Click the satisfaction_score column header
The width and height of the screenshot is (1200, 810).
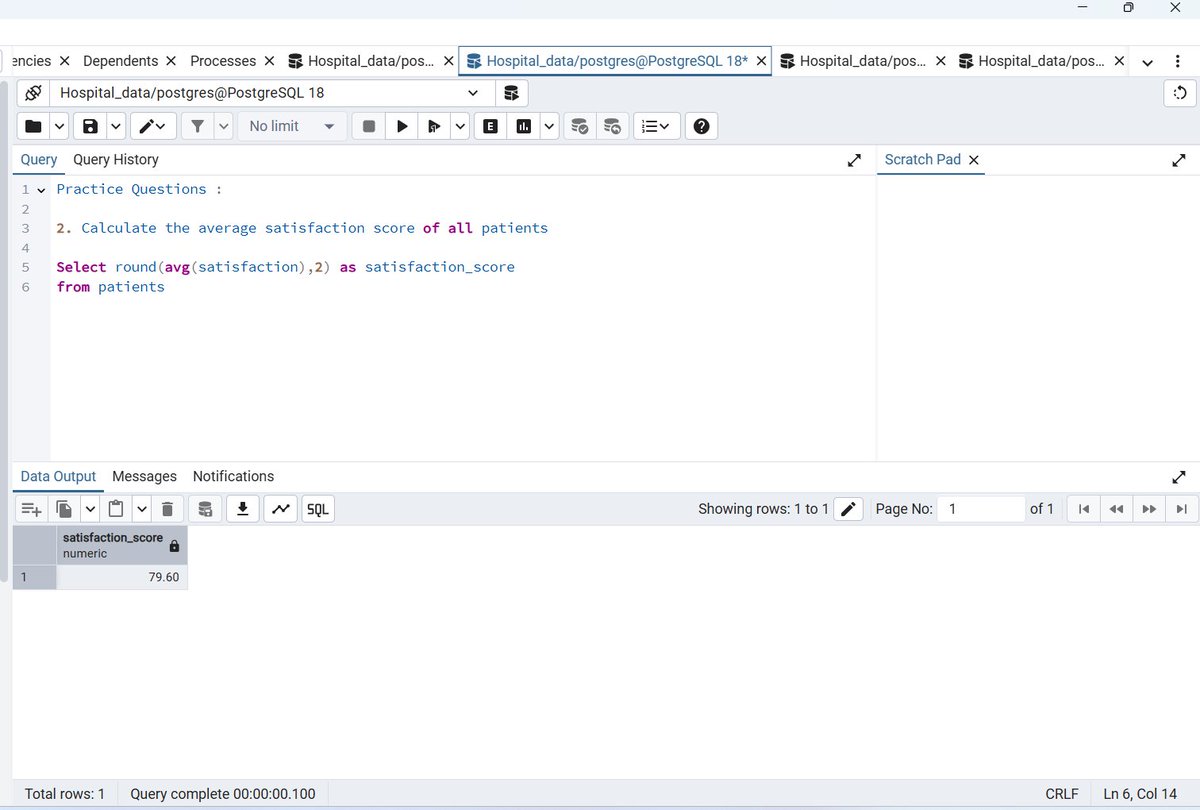tap(121, 545)
